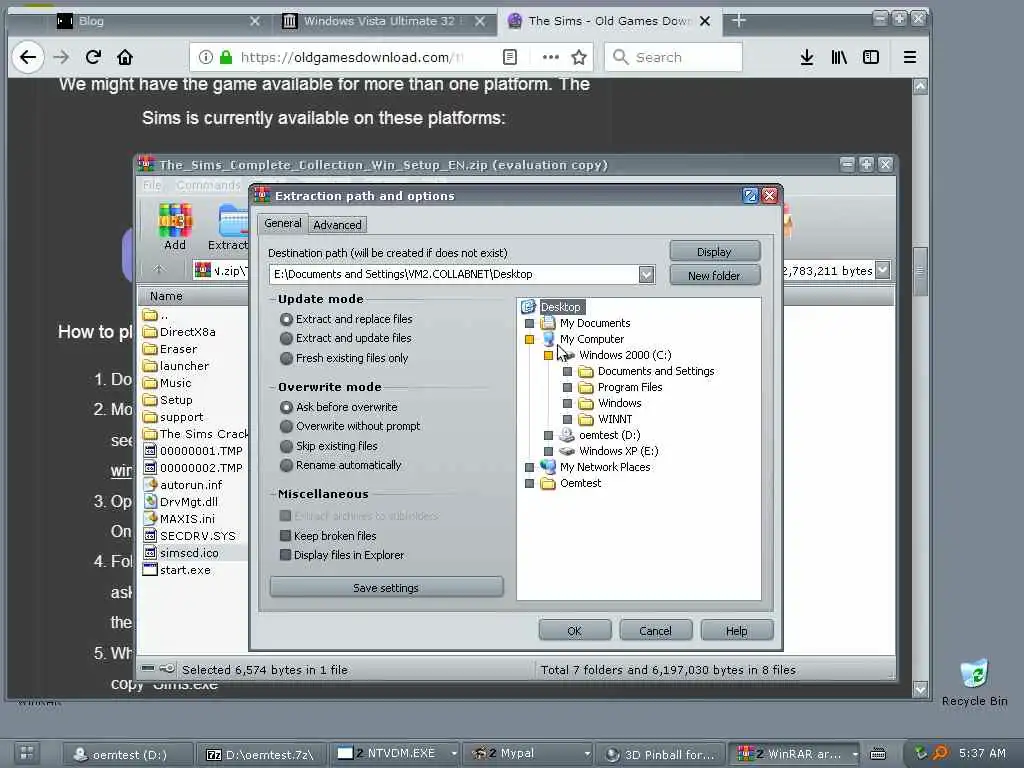Confirm extraction with OK button
Screen dimensions: 1024x768
click(575, 631)
